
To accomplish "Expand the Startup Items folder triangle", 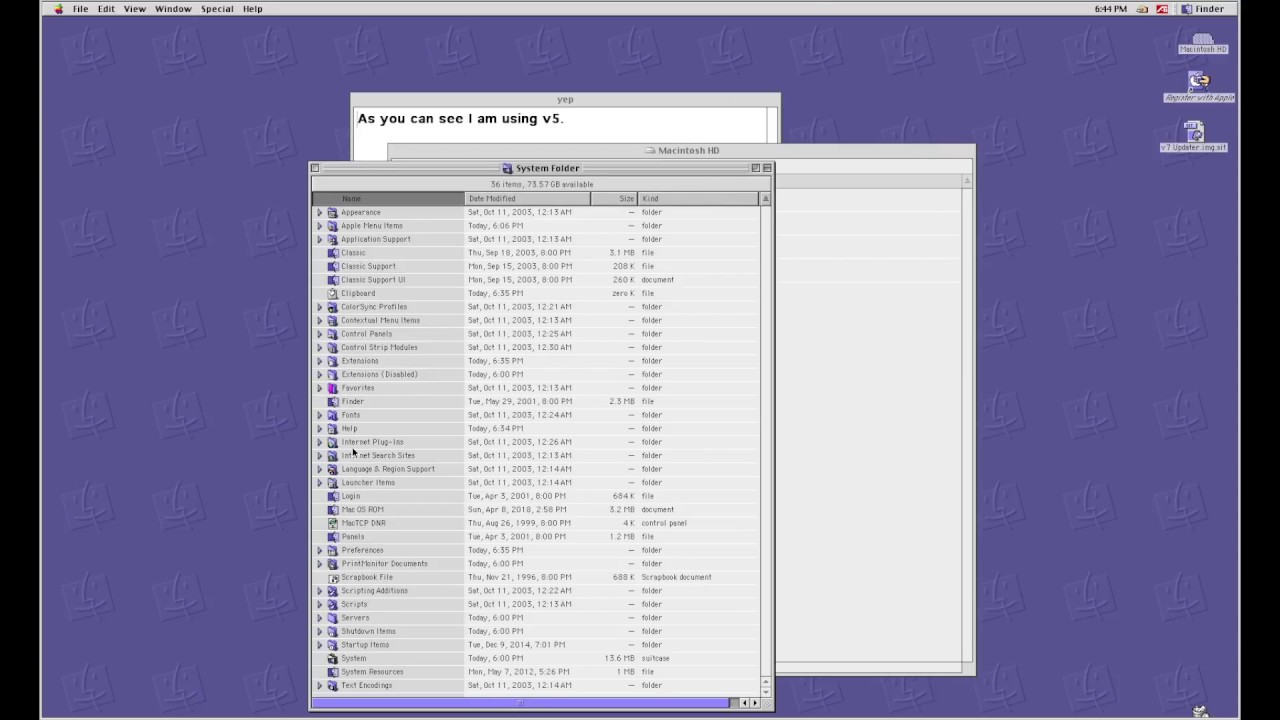I will coord(320,645).
